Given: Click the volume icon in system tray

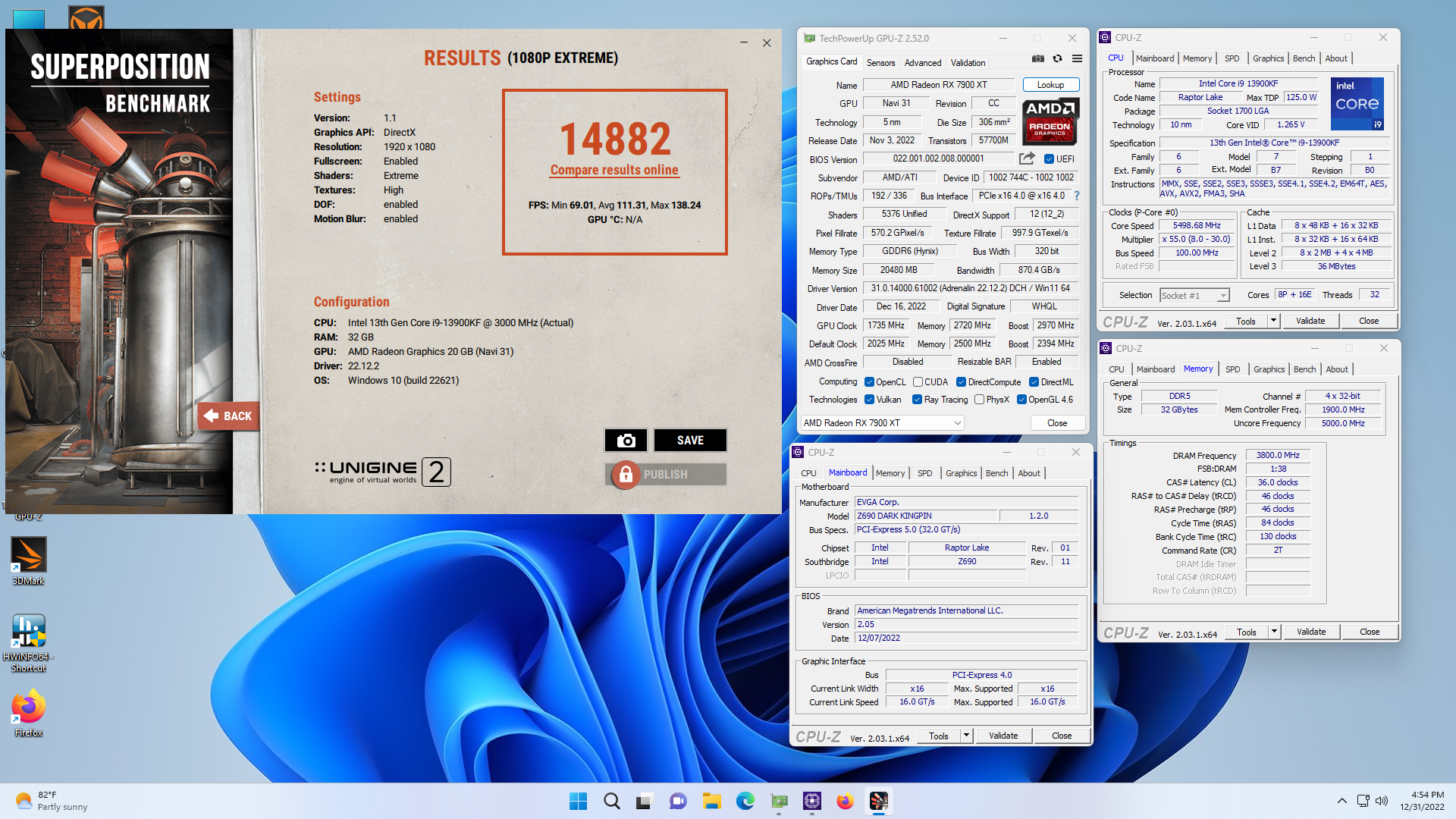Looking at the screenshot, I should [x=1382, y=801].
